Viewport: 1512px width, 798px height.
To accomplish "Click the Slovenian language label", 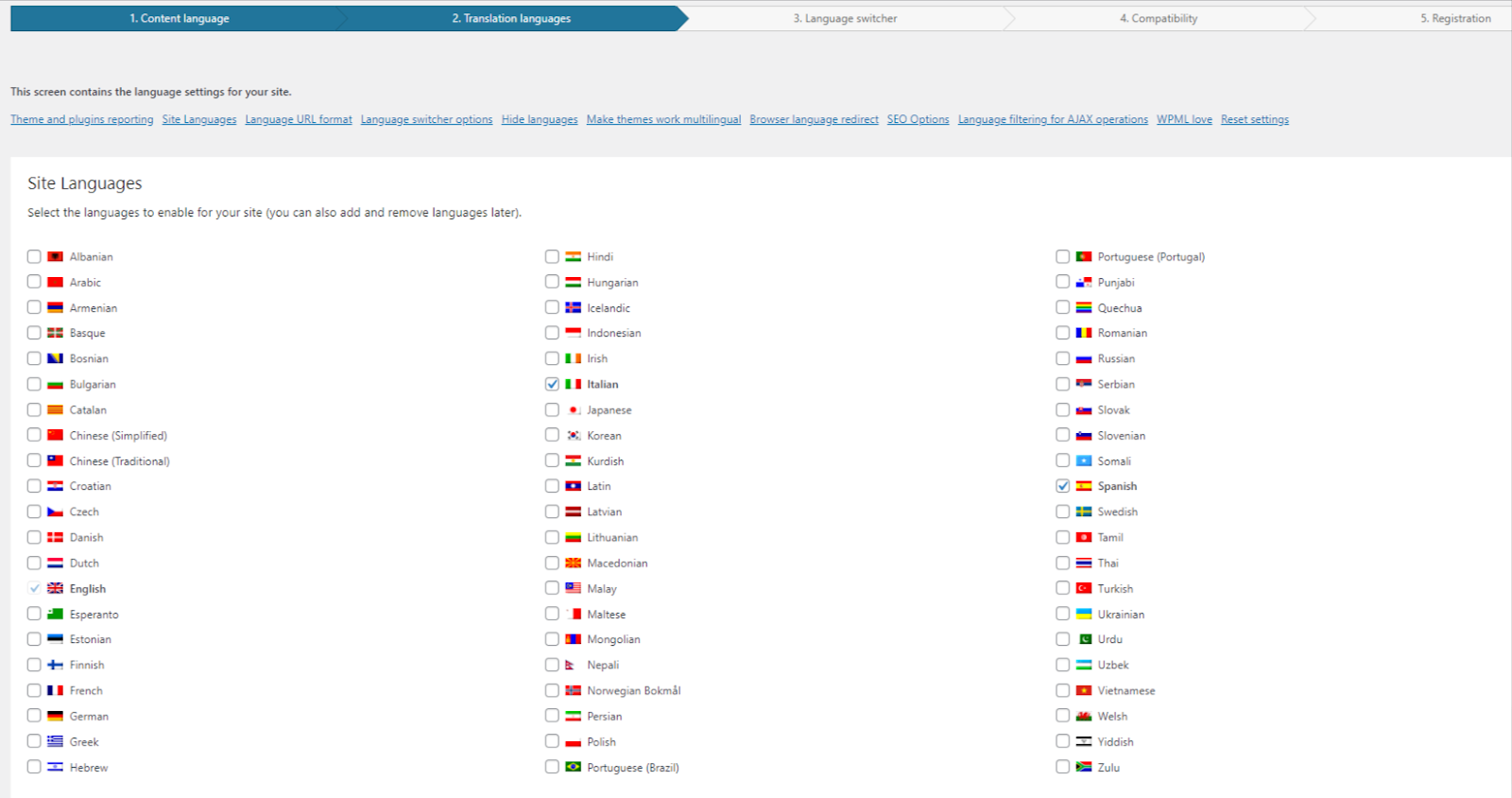I will [1121, 436].
